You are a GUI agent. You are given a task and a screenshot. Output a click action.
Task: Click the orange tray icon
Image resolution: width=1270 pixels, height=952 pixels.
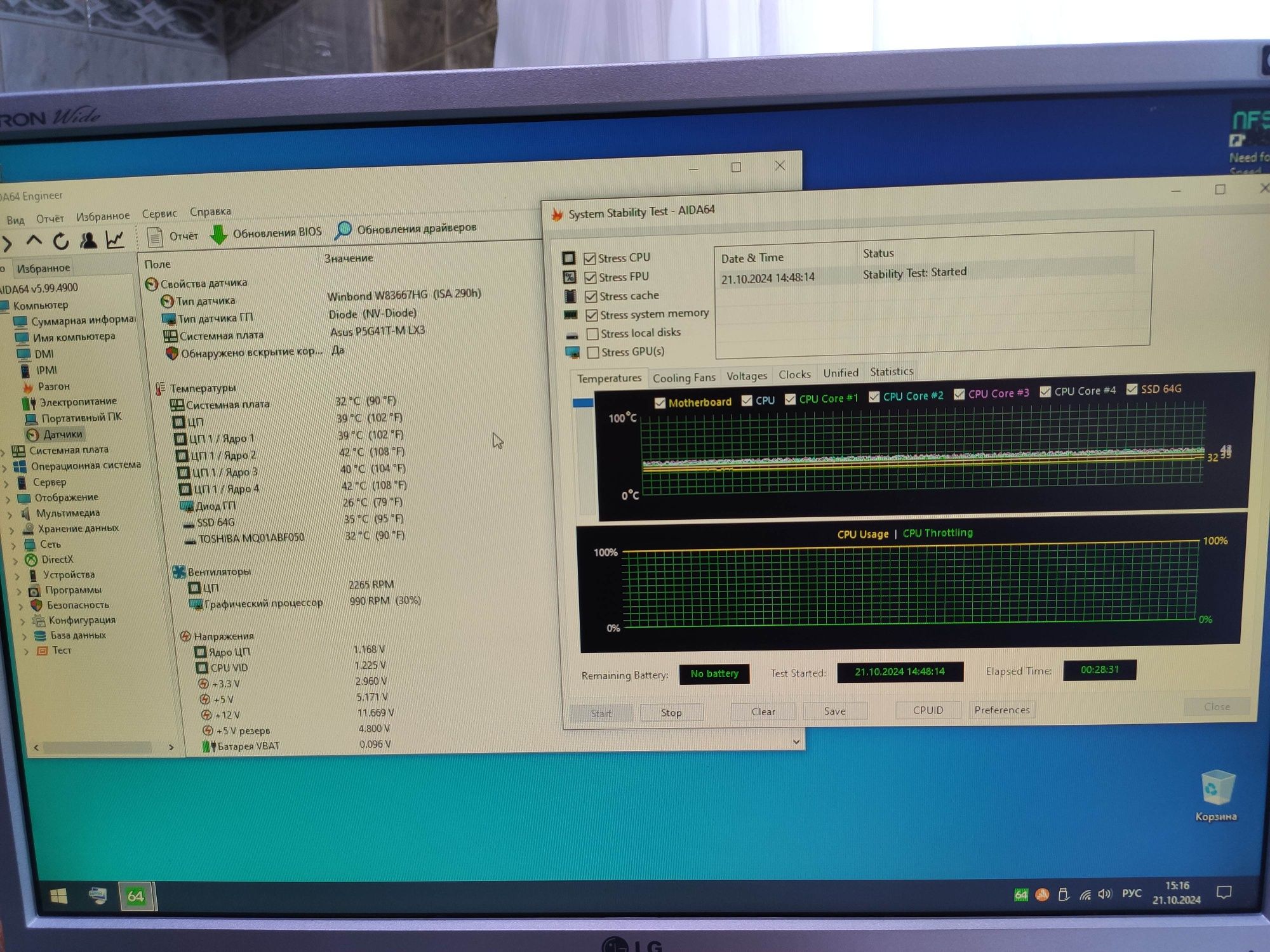pos(1042,895)
